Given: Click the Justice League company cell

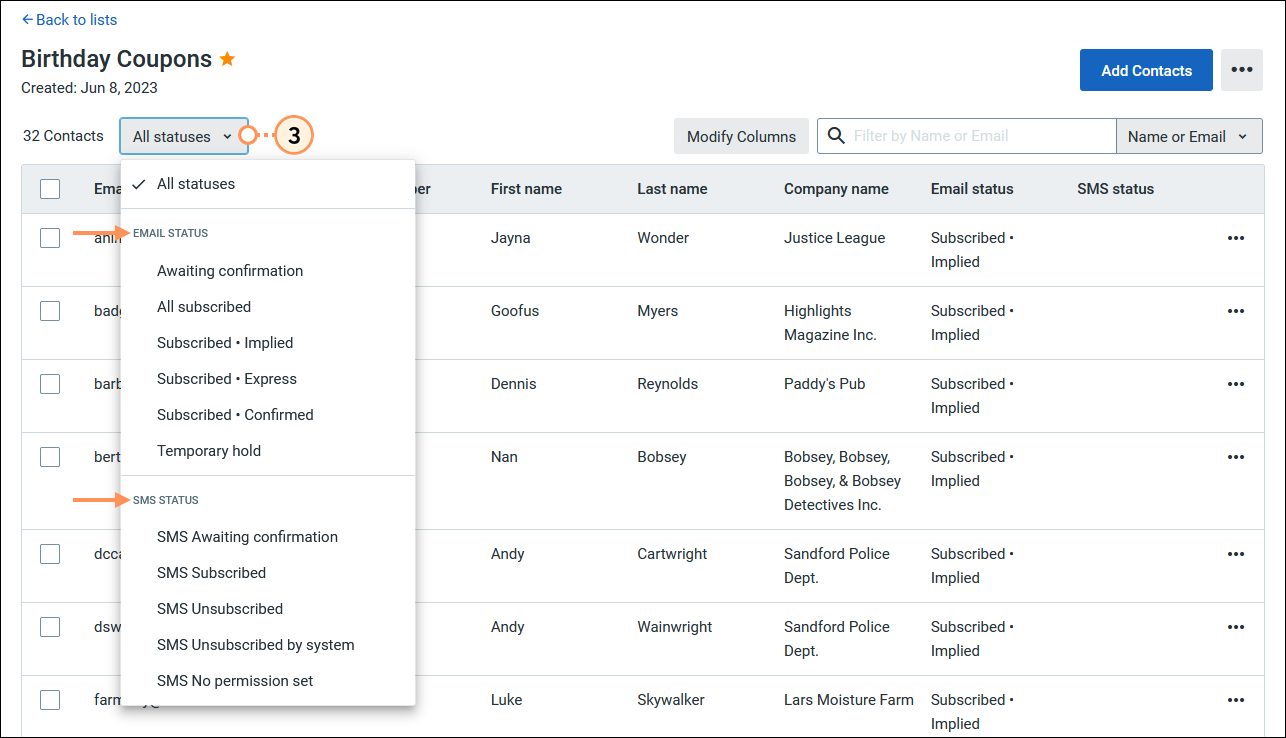Looking at the screenshot, I should (834, 238).
